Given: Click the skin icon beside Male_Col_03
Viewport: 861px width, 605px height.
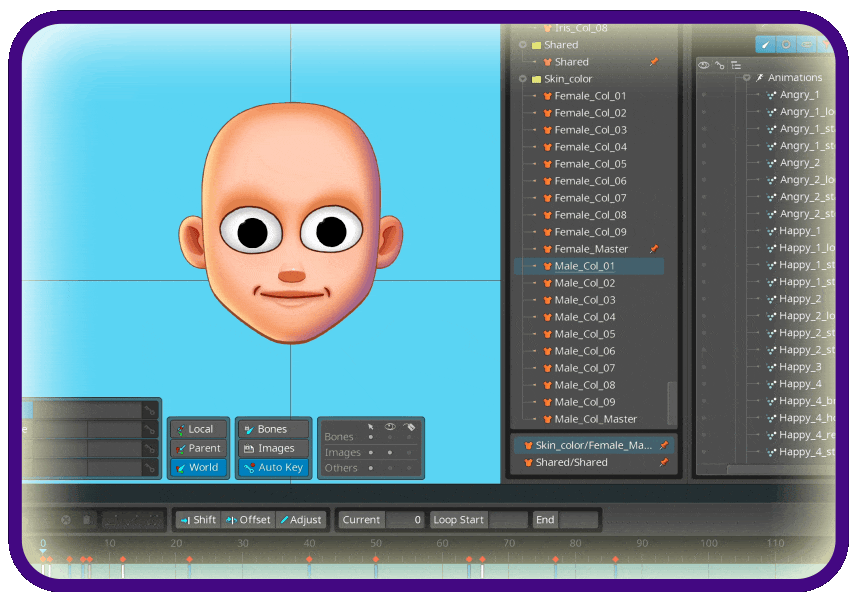Looking at the screenshot, I should [x=547, y=300].
